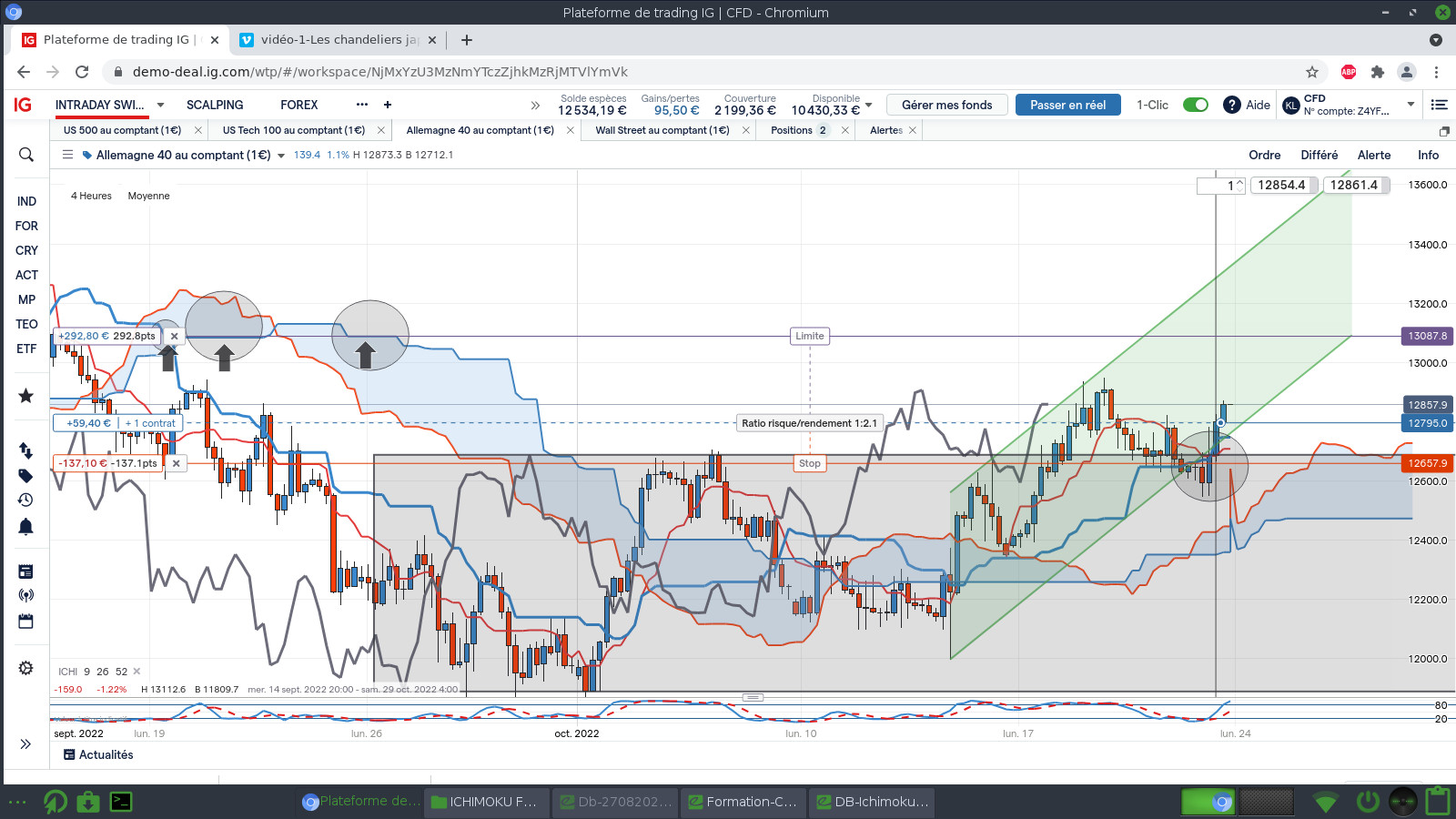Click the Limite level marker on chart
The height and width of the screenshot is (819, 1456).
click(810, 336)
